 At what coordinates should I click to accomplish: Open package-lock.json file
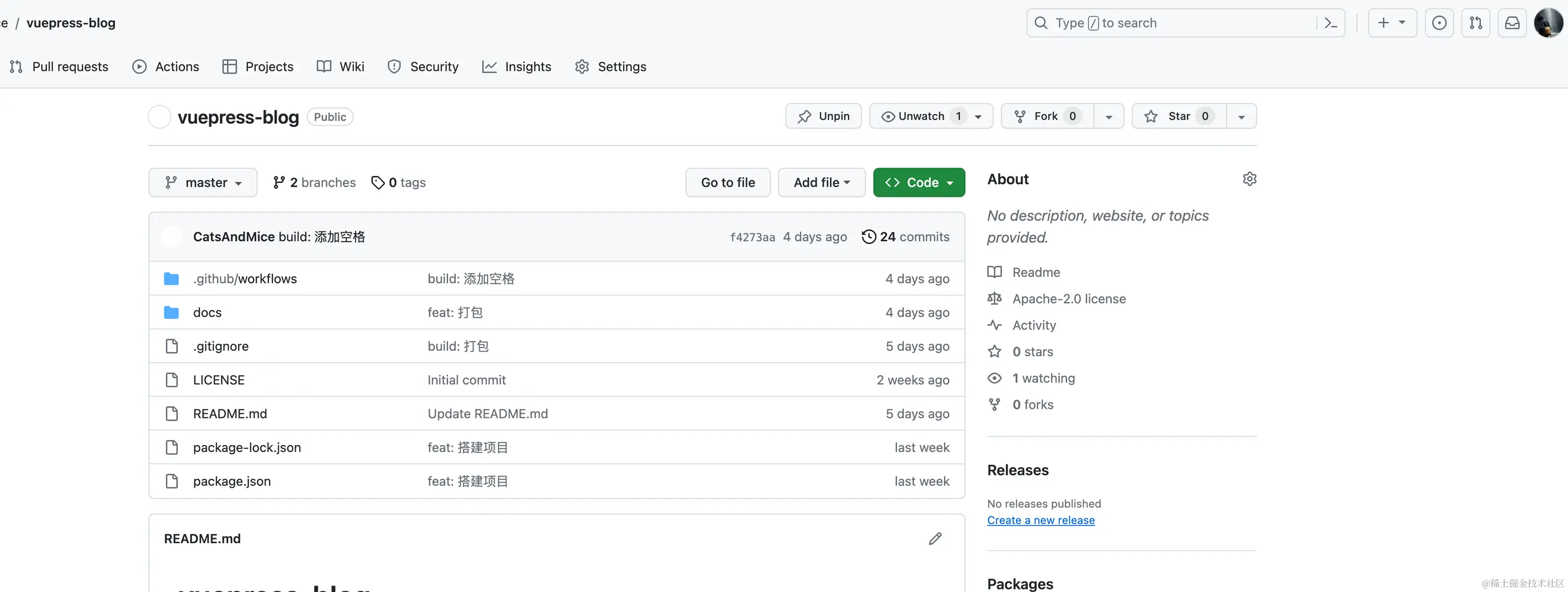point(246,448)
